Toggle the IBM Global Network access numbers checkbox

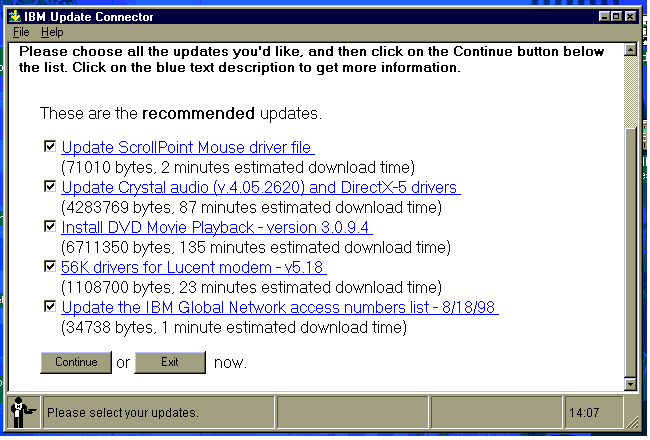pyautogui.click(x=50, y=307)
